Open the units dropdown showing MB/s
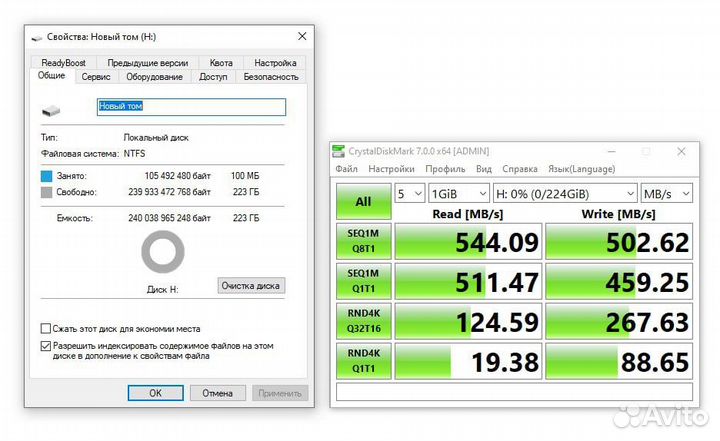 (666, 194)
